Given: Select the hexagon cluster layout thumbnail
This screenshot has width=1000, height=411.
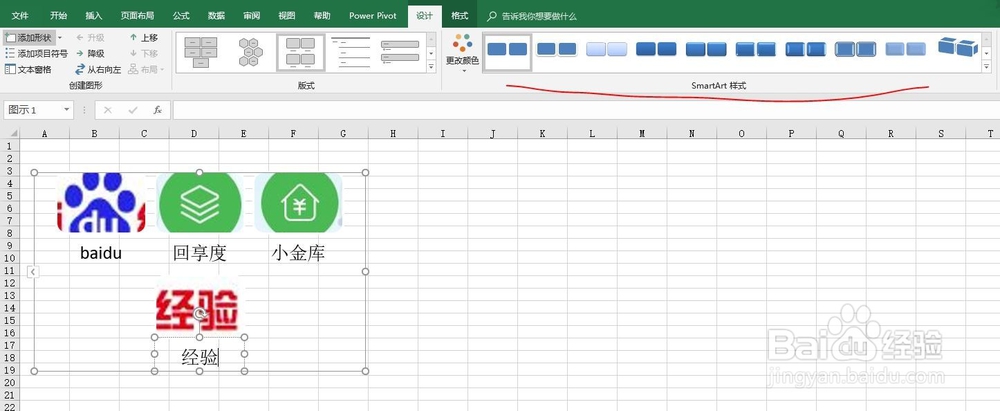Looking at the screenshot, I should pyautogui.click(x=250, y=52).
